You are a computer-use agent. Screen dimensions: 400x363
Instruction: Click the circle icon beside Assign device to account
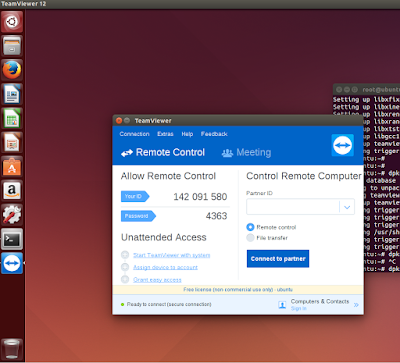(125, 267)
